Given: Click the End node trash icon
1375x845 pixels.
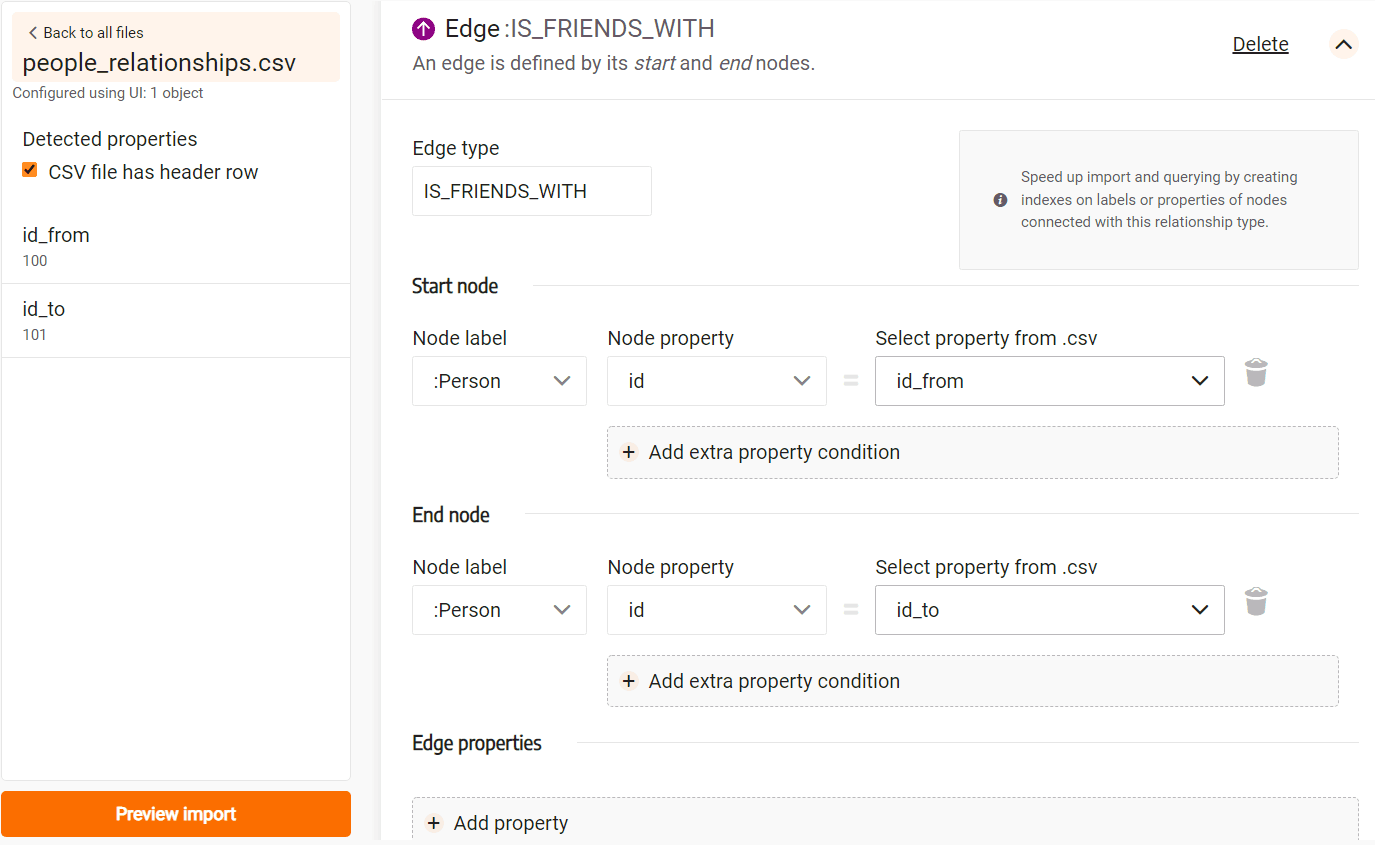Looking at the screenshot, I should [x=1256, y=602].
